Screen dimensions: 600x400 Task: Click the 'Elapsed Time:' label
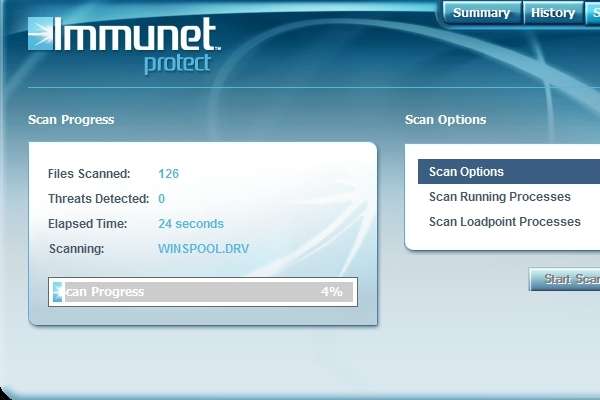click(x=88, y=224)
